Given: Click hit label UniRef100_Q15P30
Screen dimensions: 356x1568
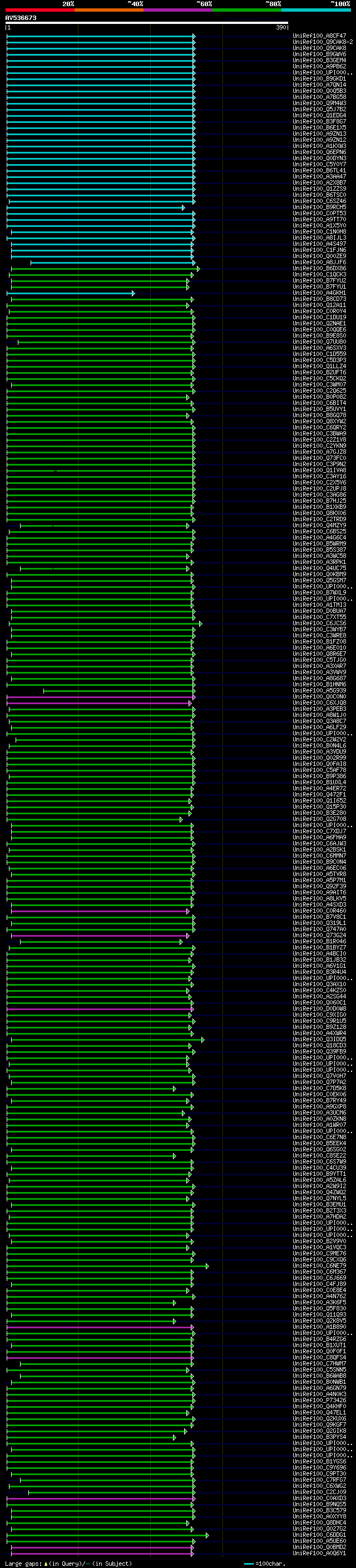Looking at the screenshot, I should (x=319, y=807).
